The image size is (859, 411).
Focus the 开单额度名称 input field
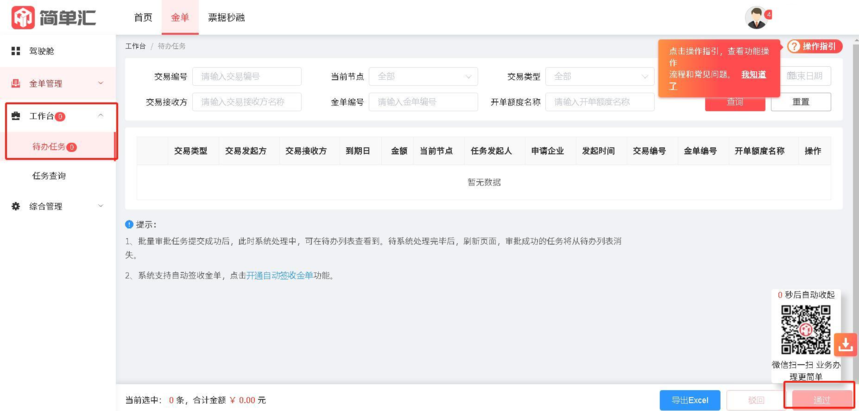click(600, 102)
